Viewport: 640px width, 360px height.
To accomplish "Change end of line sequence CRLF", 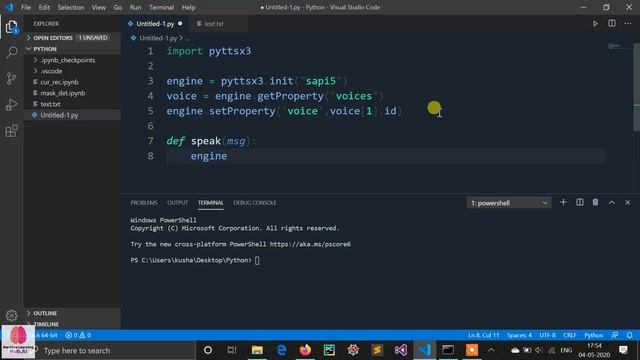I will tap(569, 335).
